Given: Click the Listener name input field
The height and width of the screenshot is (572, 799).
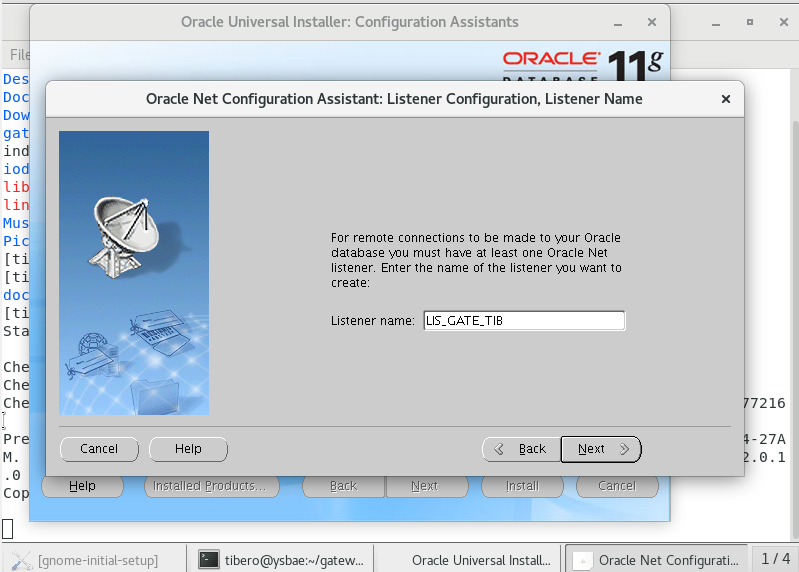Looking at the screenshot, I should click(x=524, y=320).
